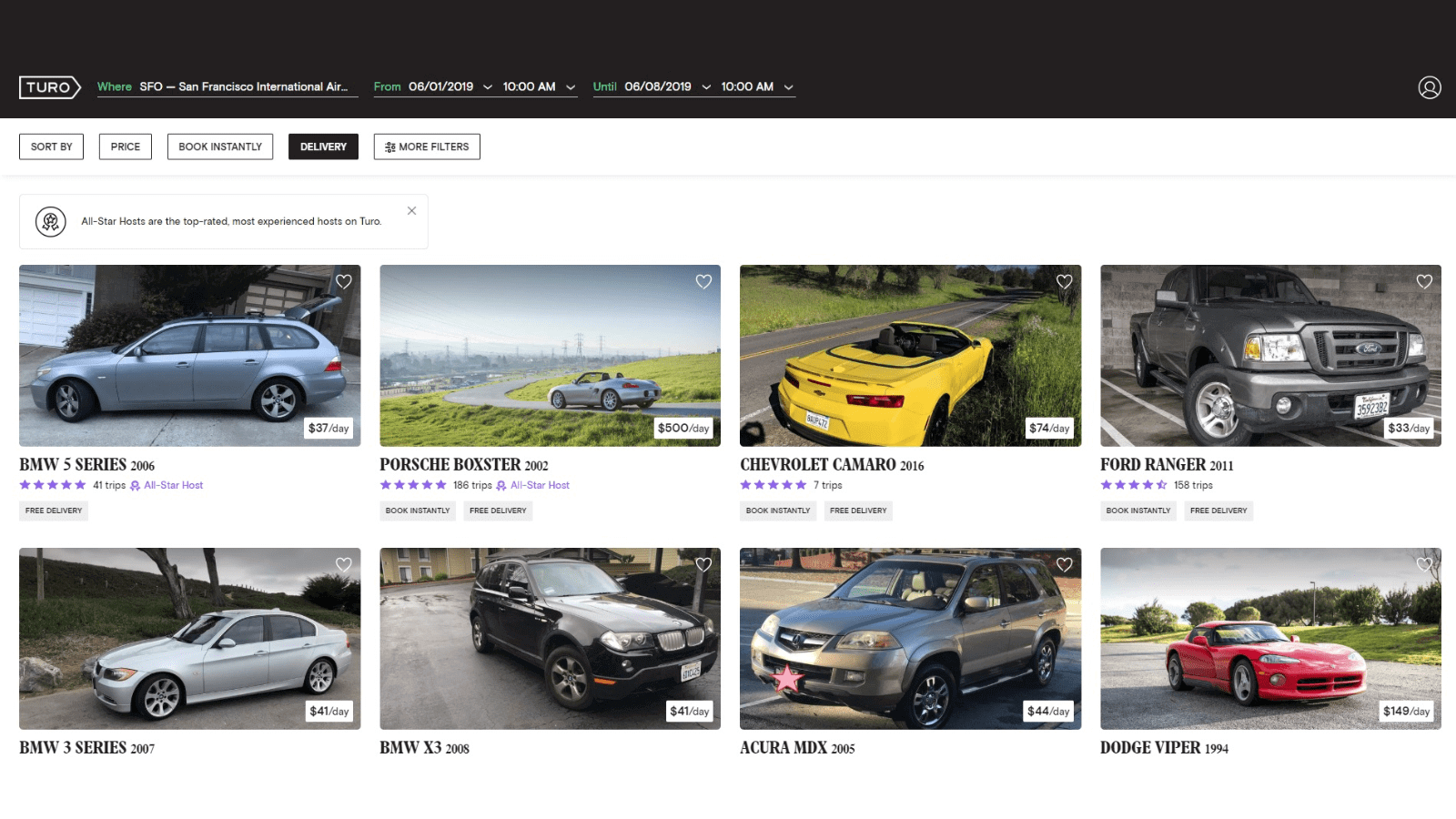This screenshot has height=819, width=1456.
Task: Open the Porsche Boxster 2002 photo
Action: (x=550, y=356)
